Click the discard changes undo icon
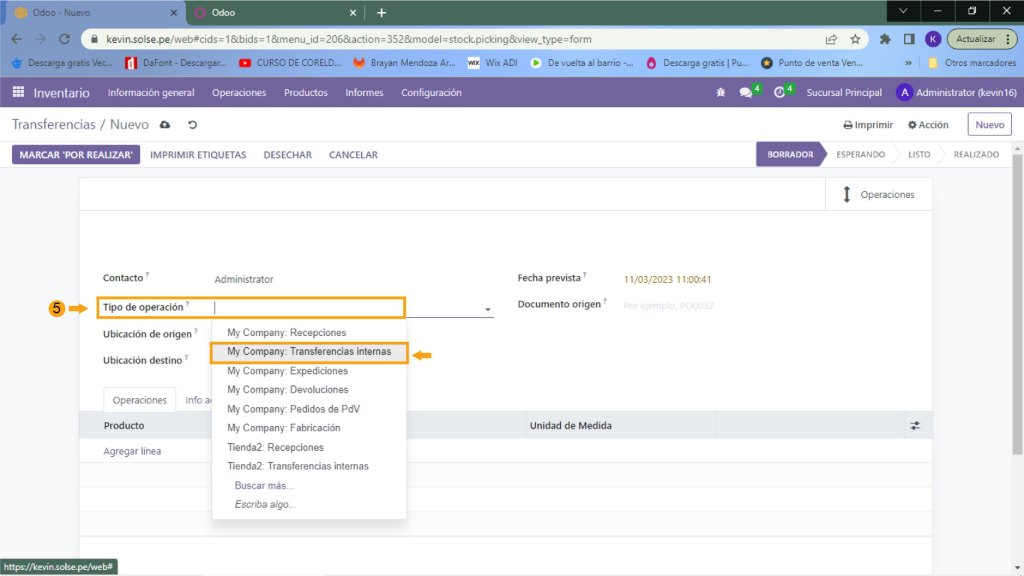This screenshot has height=576, width=1024. (192, 125)
